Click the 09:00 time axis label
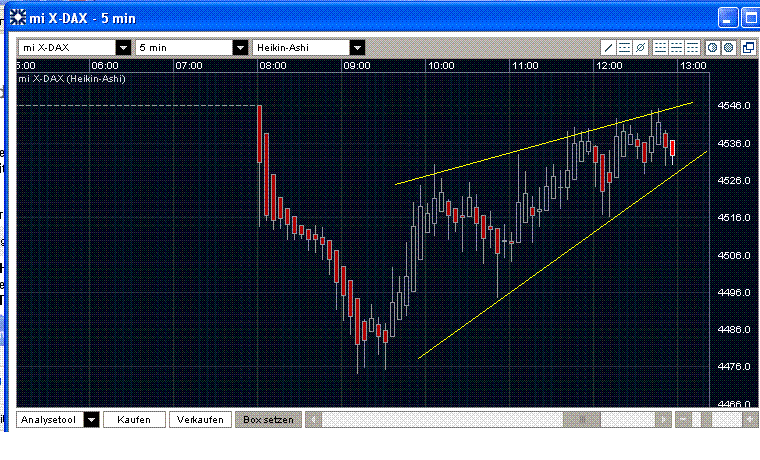The width and height of the screenshot is (760, 460). pyautogui.click(x=356, y=66)
